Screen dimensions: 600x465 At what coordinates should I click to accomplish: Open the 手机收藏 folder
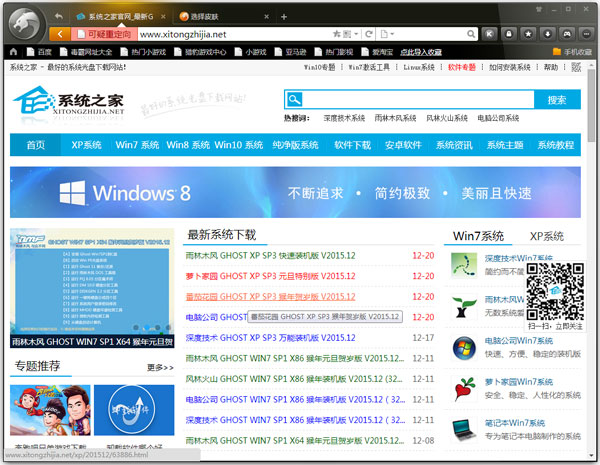click(572, 52)
